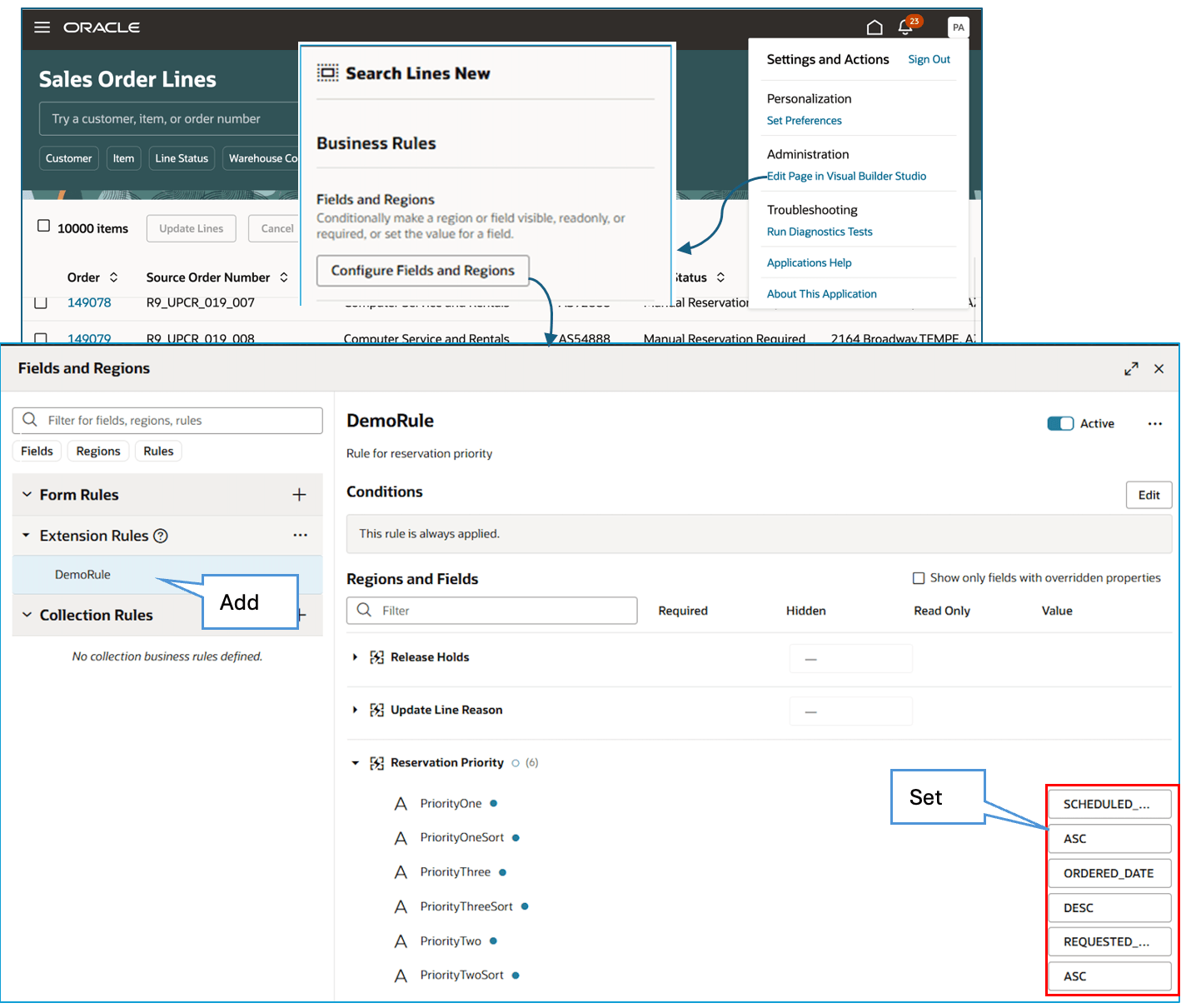The width and height of the screenshot is (1186, 1008).
Task: Collapse the Form Rules section
Action: pos(27,494)
